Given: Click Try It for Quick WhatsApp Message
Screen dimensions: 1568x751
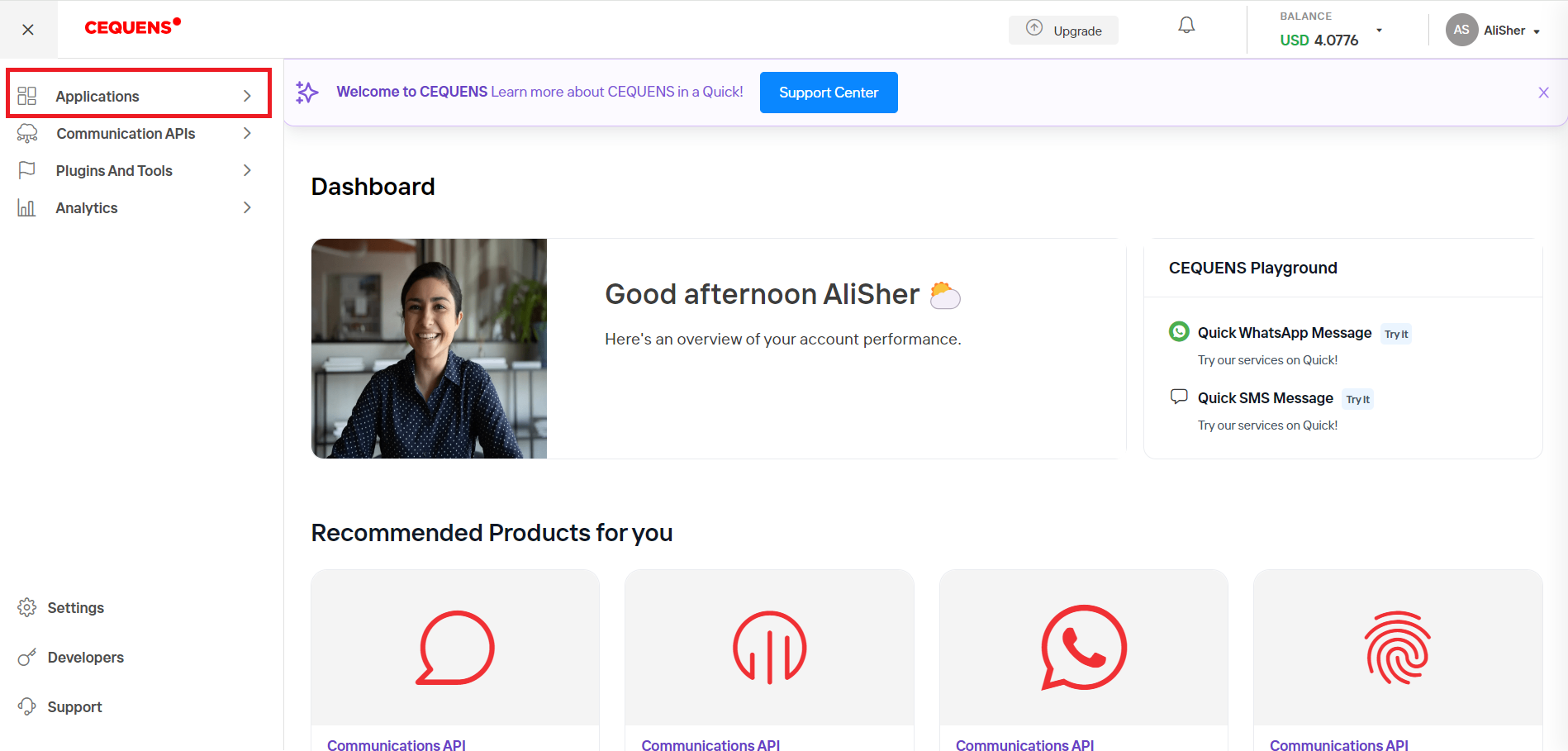Looking at the screenshot, I should click(1396, 334).
